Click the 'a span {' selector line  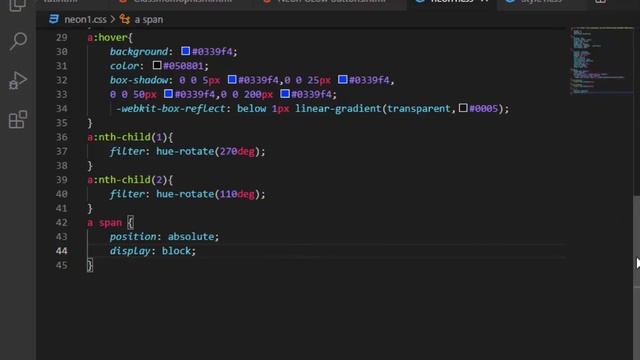110,223
